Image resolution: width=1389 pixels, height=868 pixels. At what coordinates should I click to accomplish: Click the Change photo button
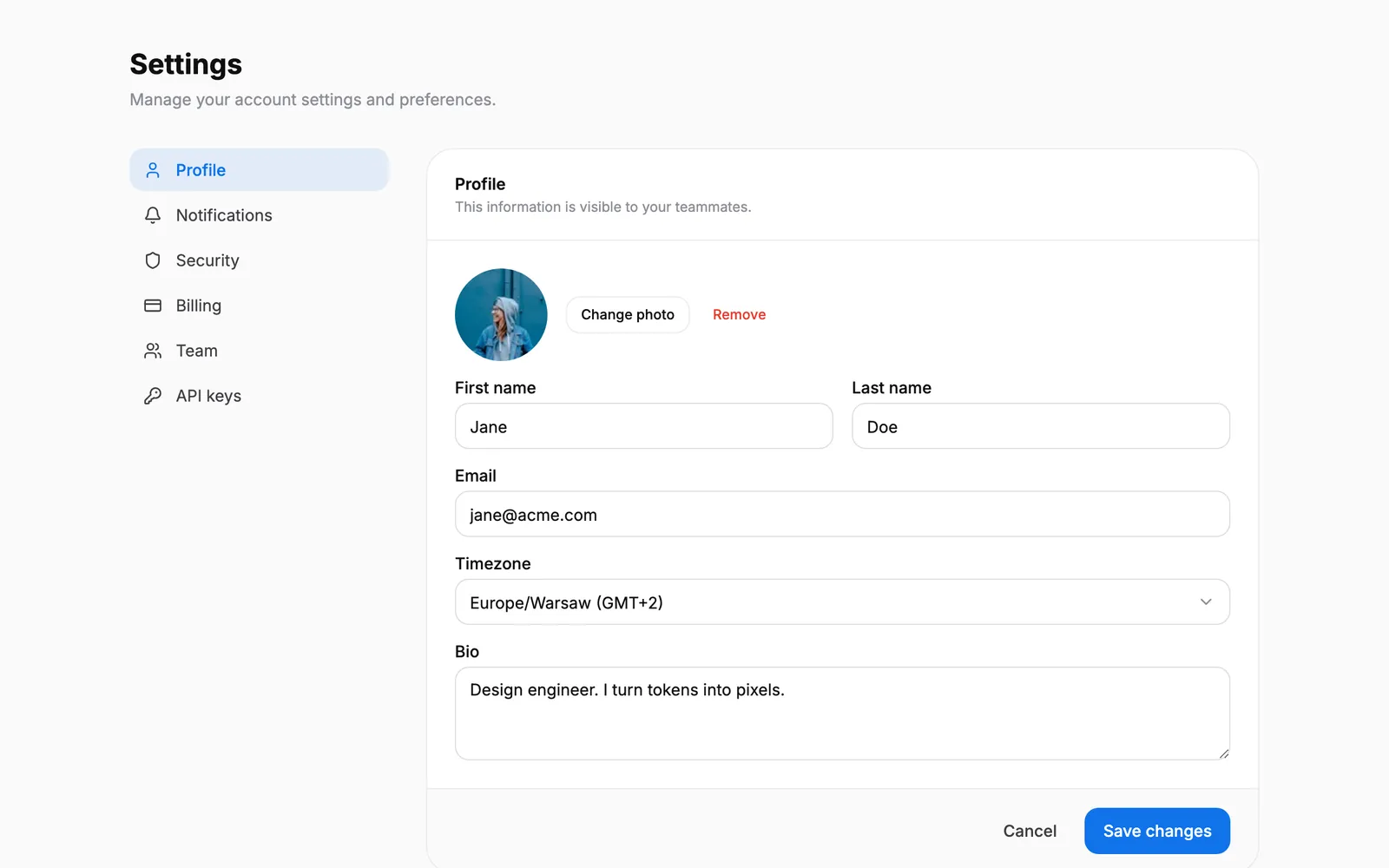click(628, 315)
